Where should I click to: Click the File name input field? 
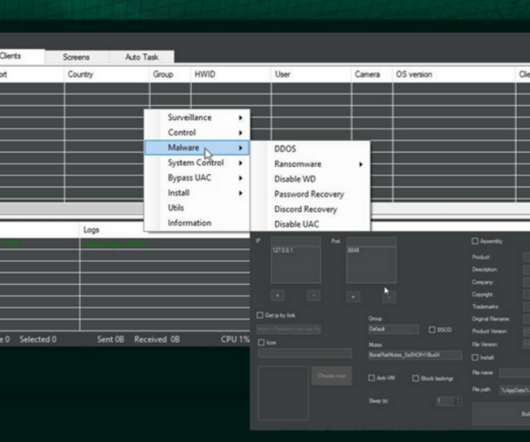pos(514,373)
